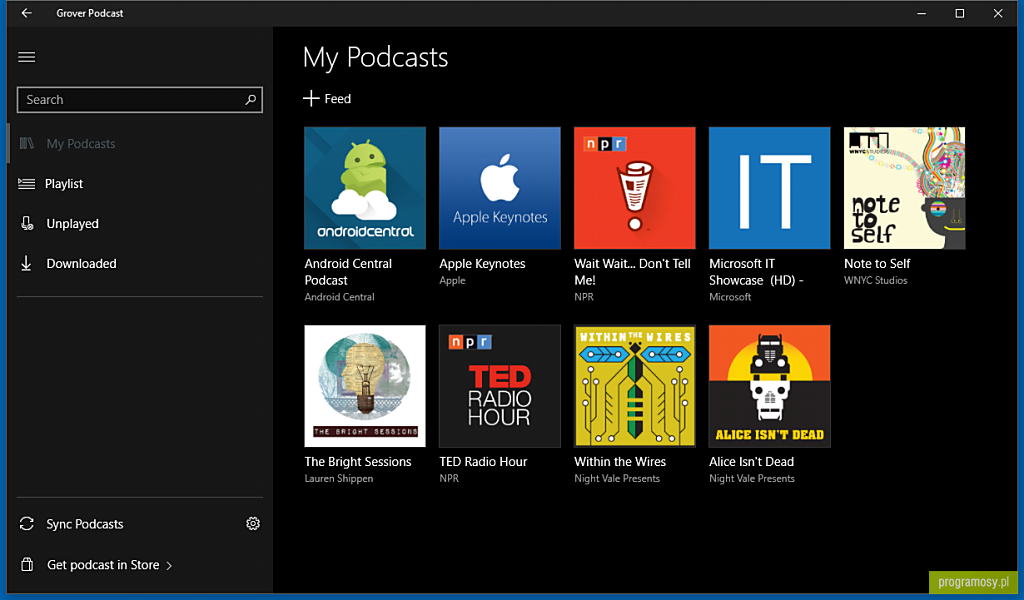Open Note to Self cover art

904,188
